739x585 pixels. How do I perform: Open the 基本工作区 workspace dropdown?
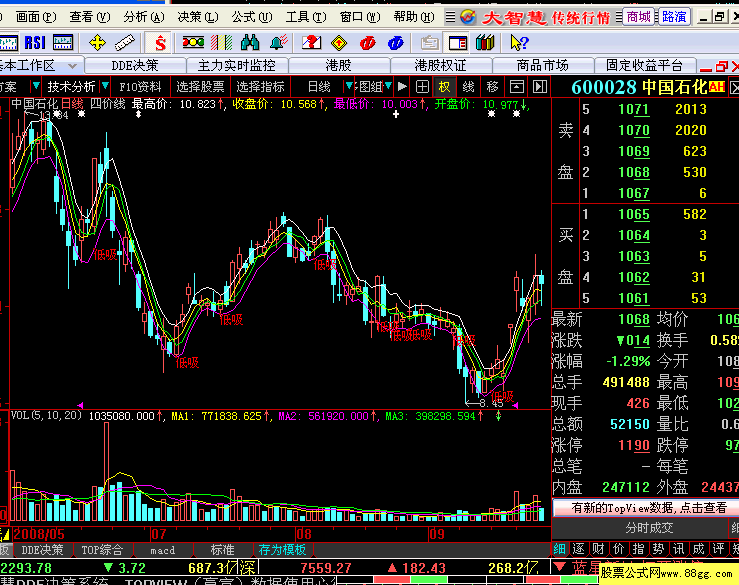coord(72,66)
